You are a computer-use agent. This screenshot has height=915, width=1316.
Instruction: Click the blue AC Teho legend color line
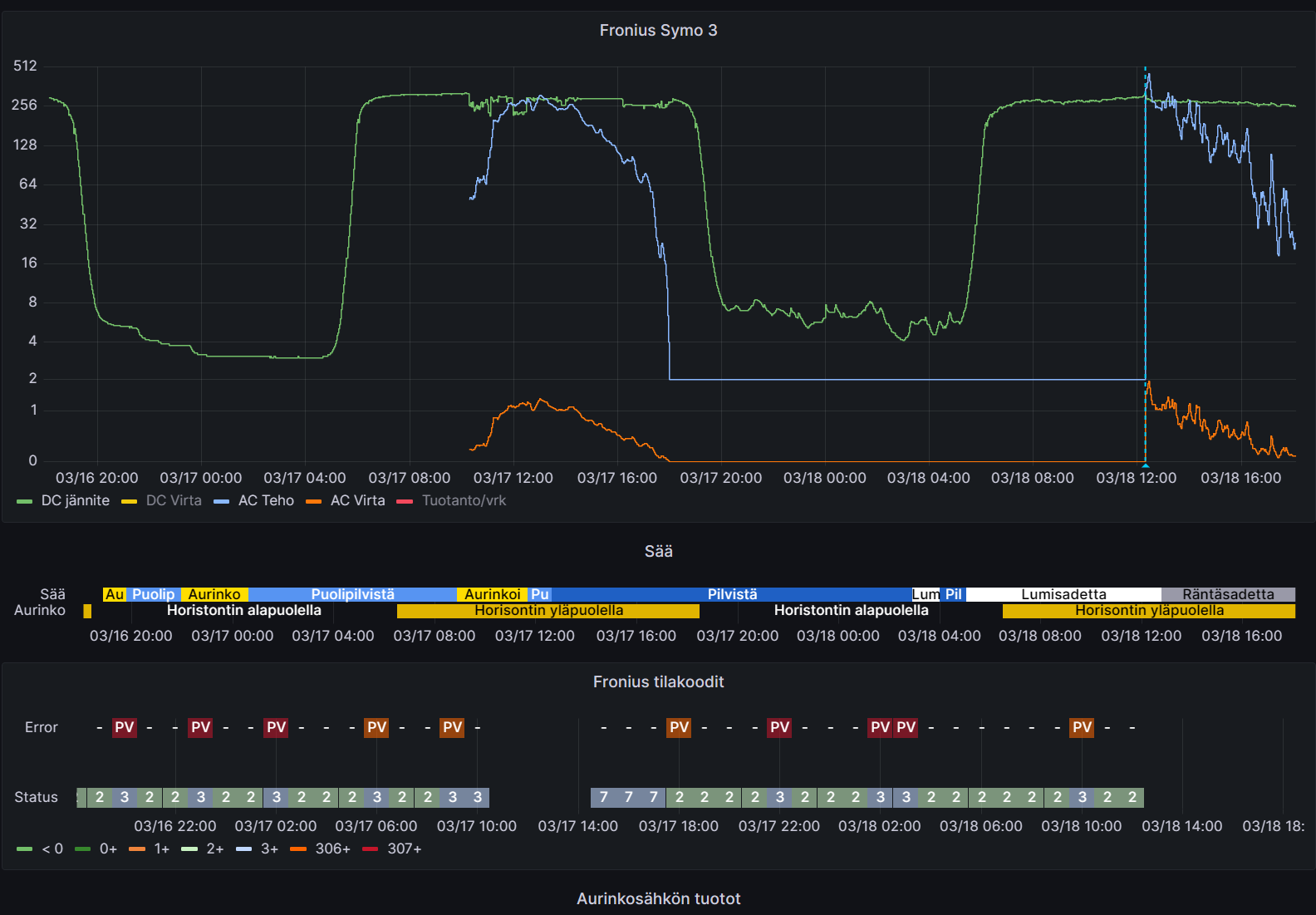tap(221, 501)
